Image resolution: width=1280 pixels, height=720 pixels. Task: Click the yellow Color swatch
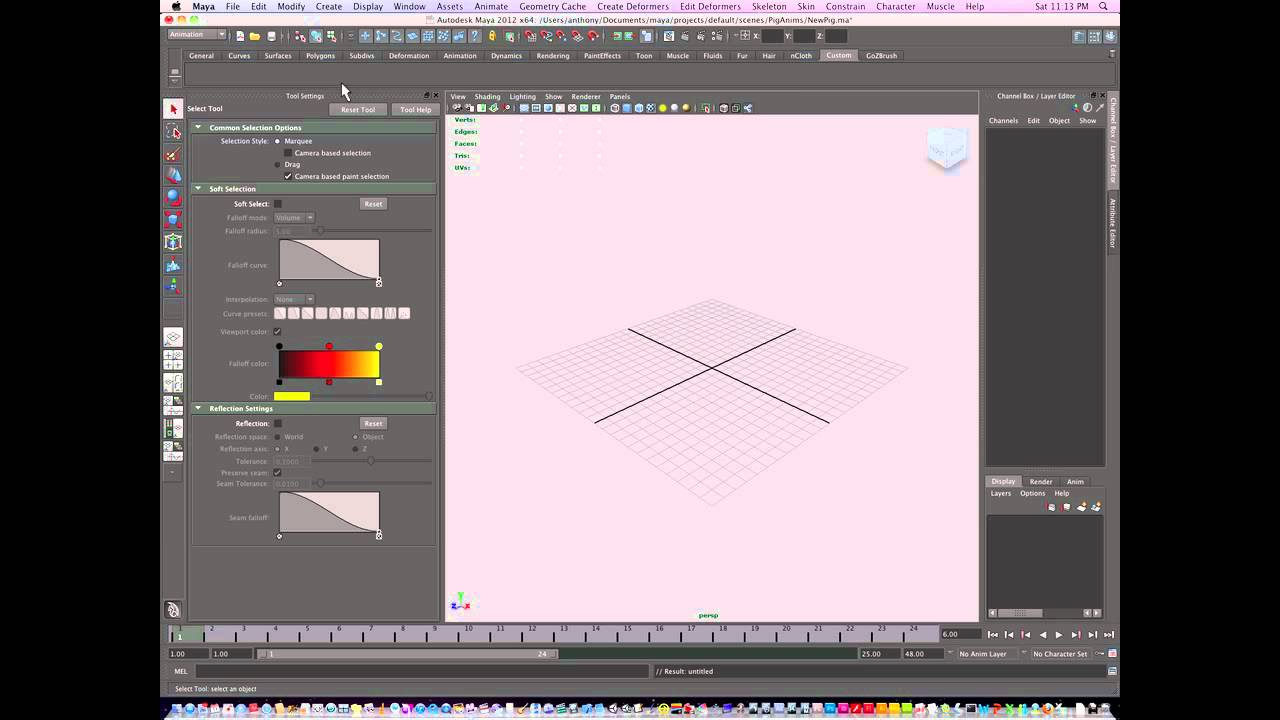(292, 396)
